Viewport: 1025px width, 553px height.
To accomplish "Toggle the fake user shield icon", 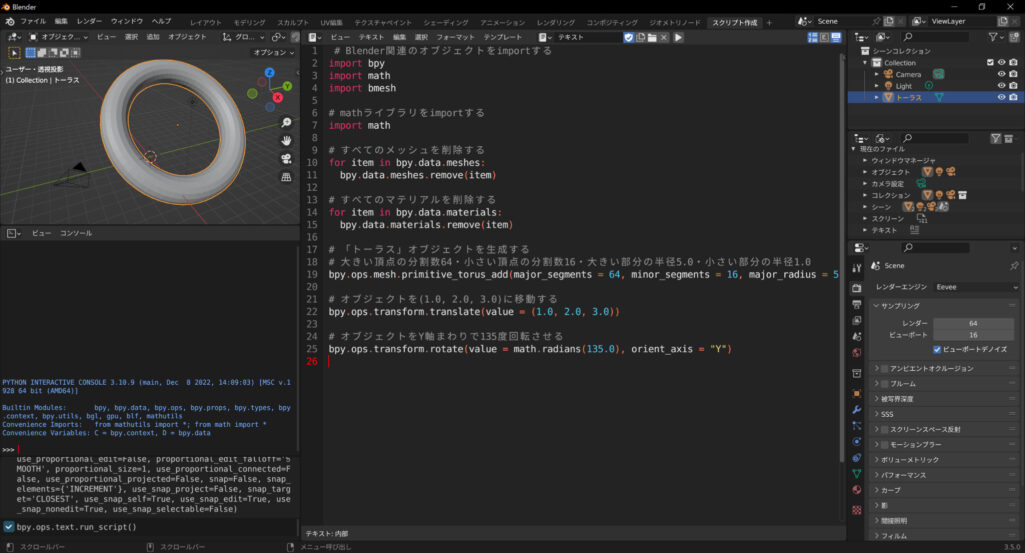I will click(628, 37).
